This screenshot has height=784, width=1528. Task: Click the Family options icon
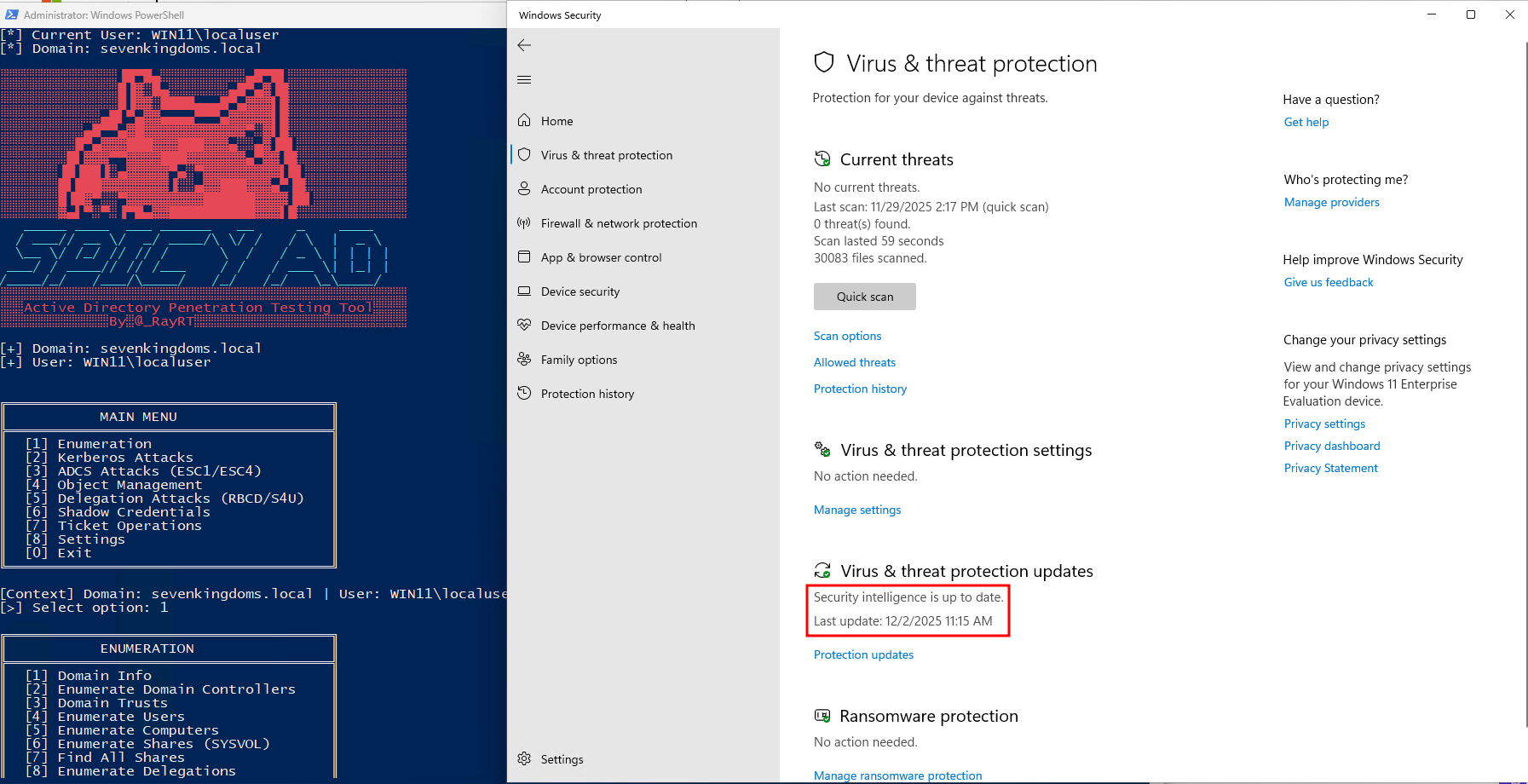coord(524,359)
